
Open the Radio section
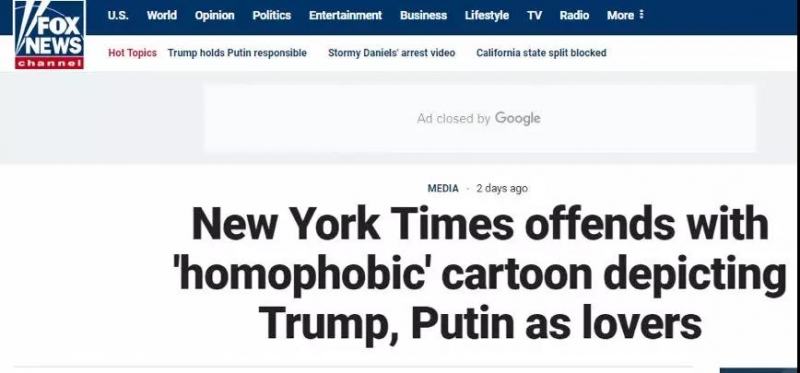click(574, 15)
